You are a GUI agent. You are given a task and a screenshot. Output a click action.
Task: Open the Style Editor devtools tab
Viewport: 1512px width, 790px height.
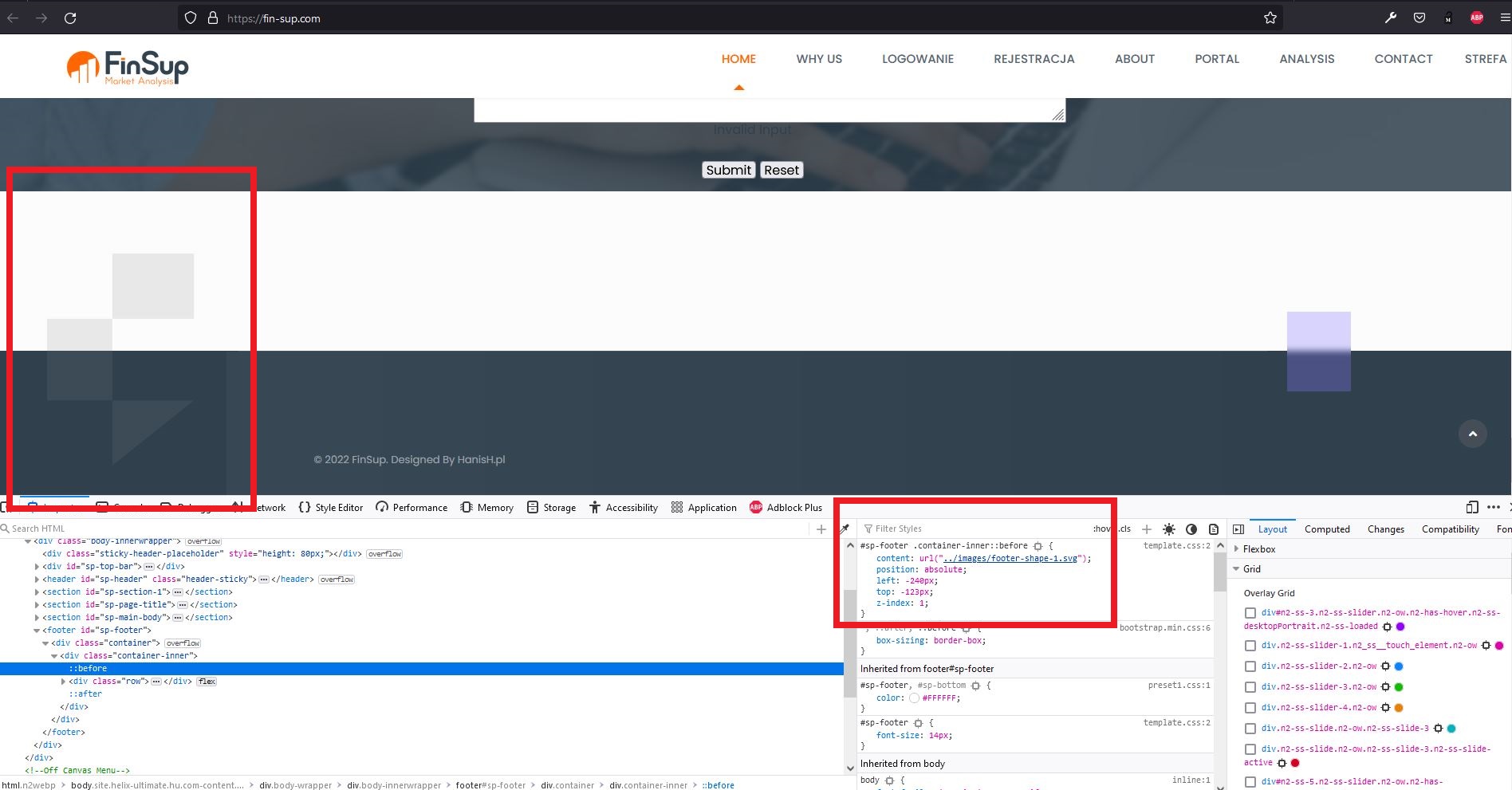pos(331,508)
